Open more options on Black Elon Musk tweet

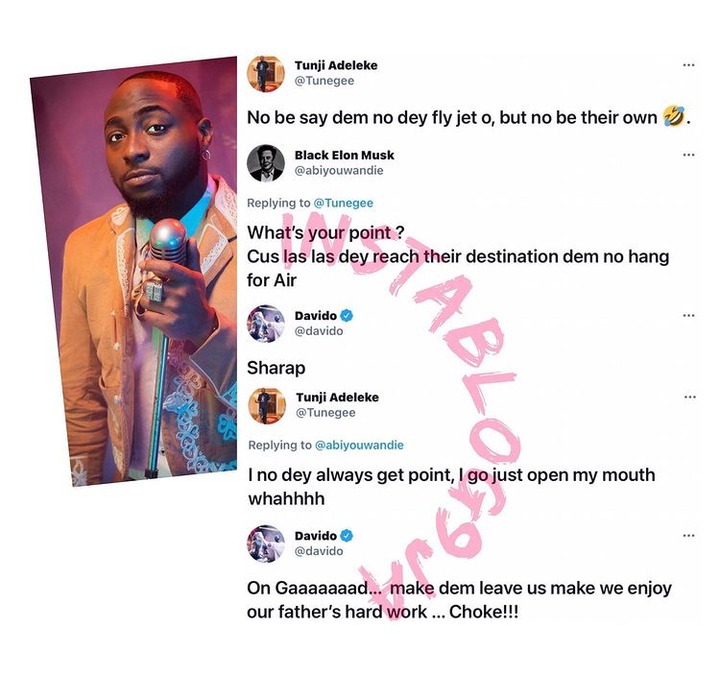[x=688, y=155]
